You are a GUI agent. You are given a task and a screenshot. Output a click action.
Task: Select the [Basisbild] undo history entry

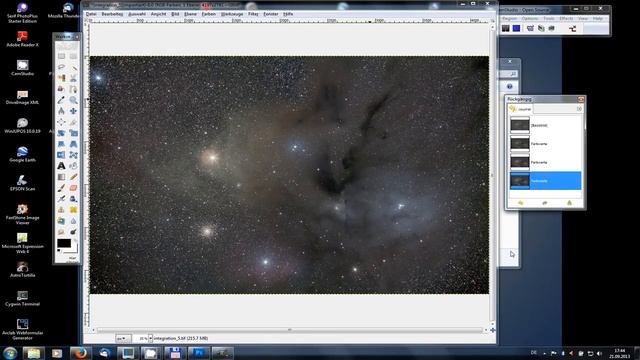click(x=545, y=125)
